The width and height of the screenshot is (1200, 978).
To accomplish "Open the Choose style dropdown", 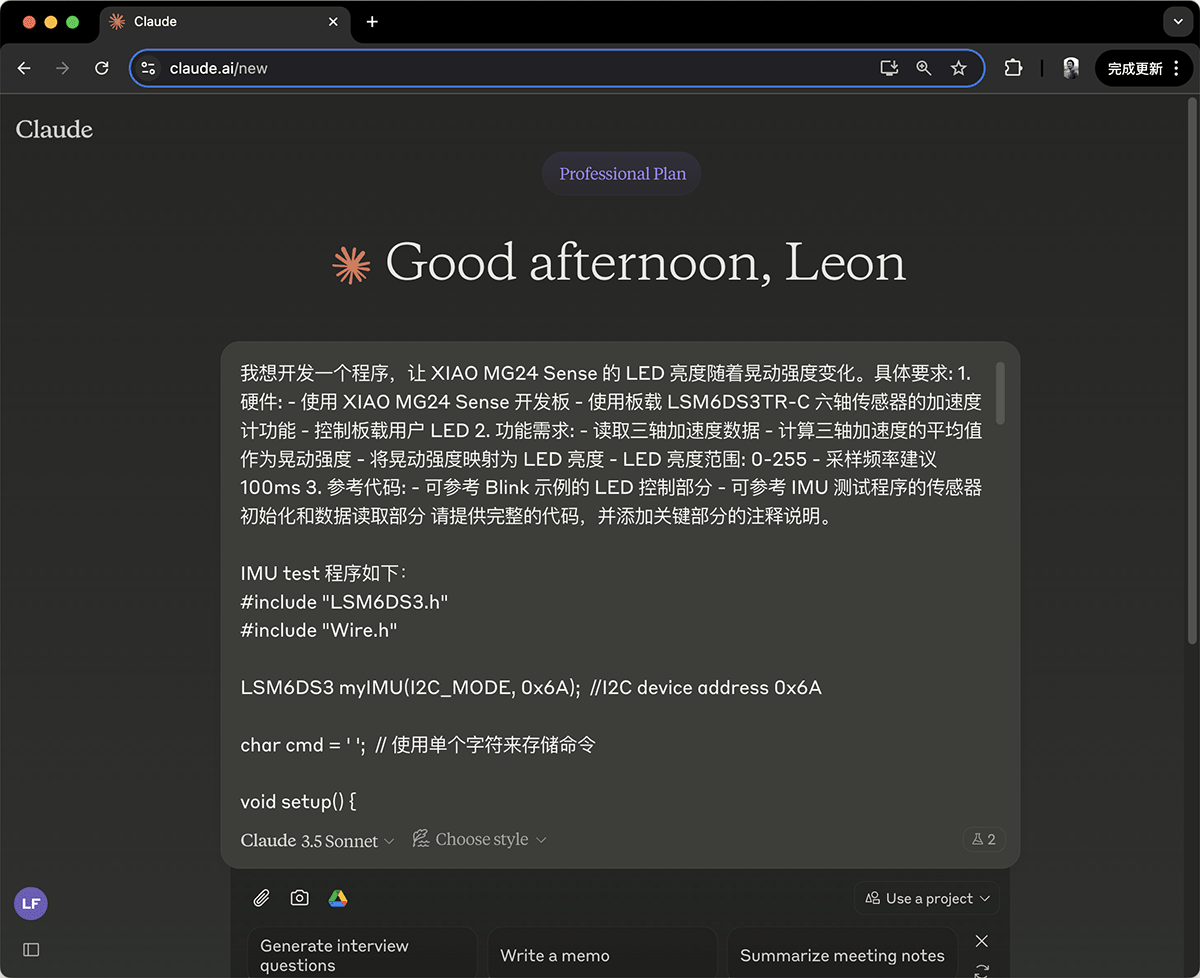I will tap(480, 840).
